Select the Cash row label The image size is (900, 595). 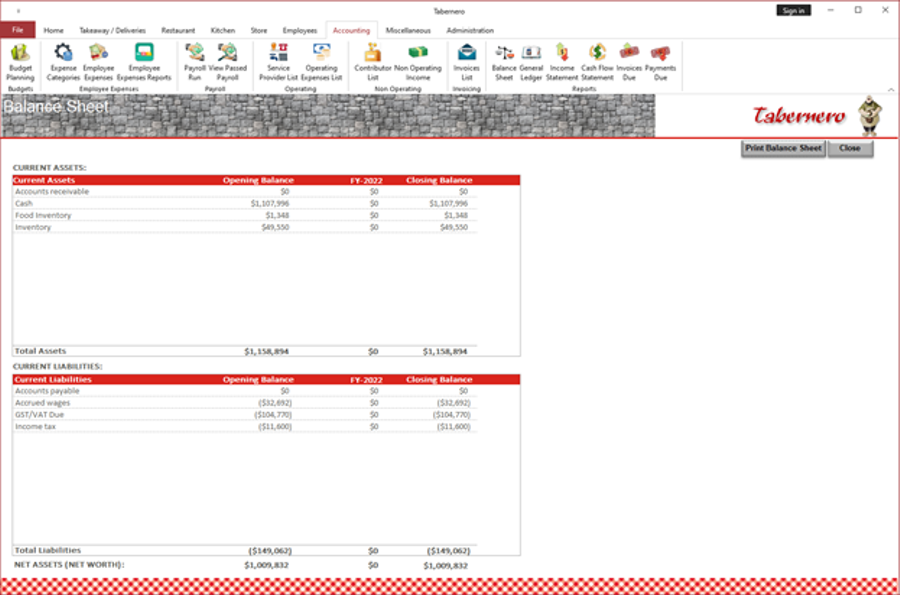(x=24, y=204)
